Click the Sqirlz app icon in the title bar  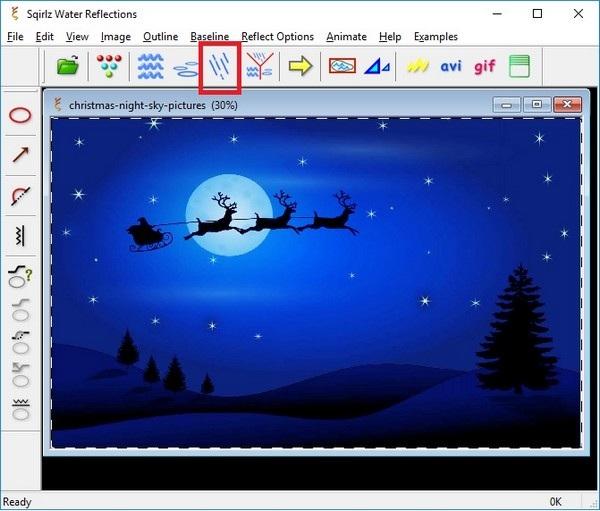click(x=15, y=14)
